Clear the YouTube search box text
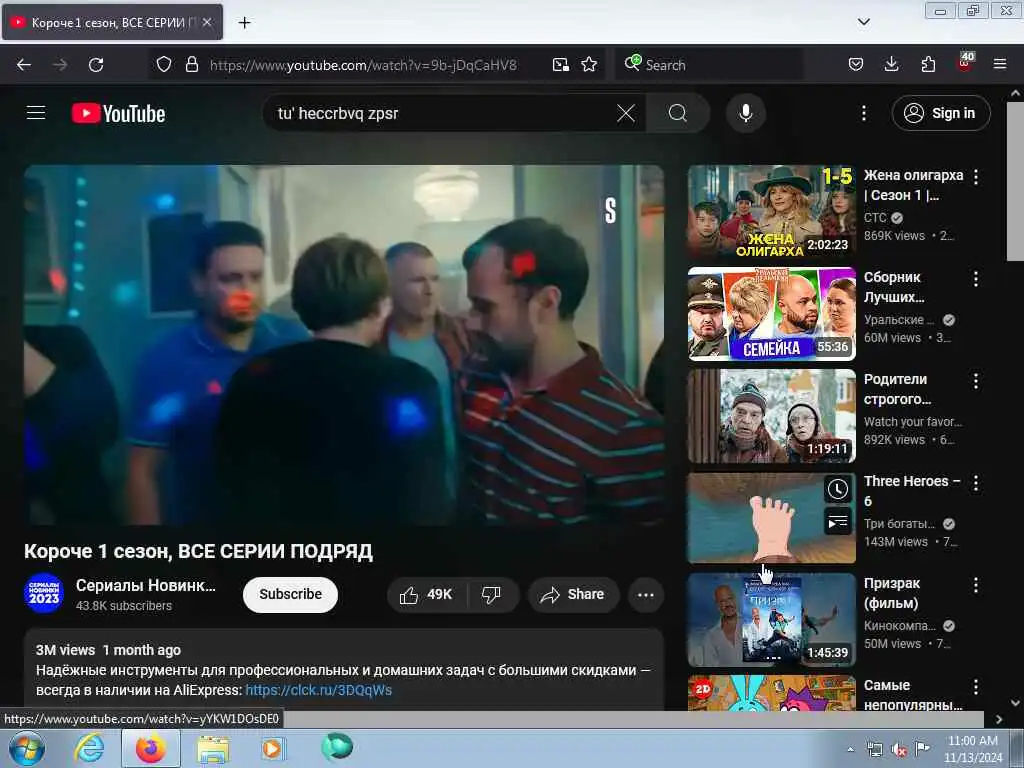This screenshot has width=1024, height=768. (626, 113)
